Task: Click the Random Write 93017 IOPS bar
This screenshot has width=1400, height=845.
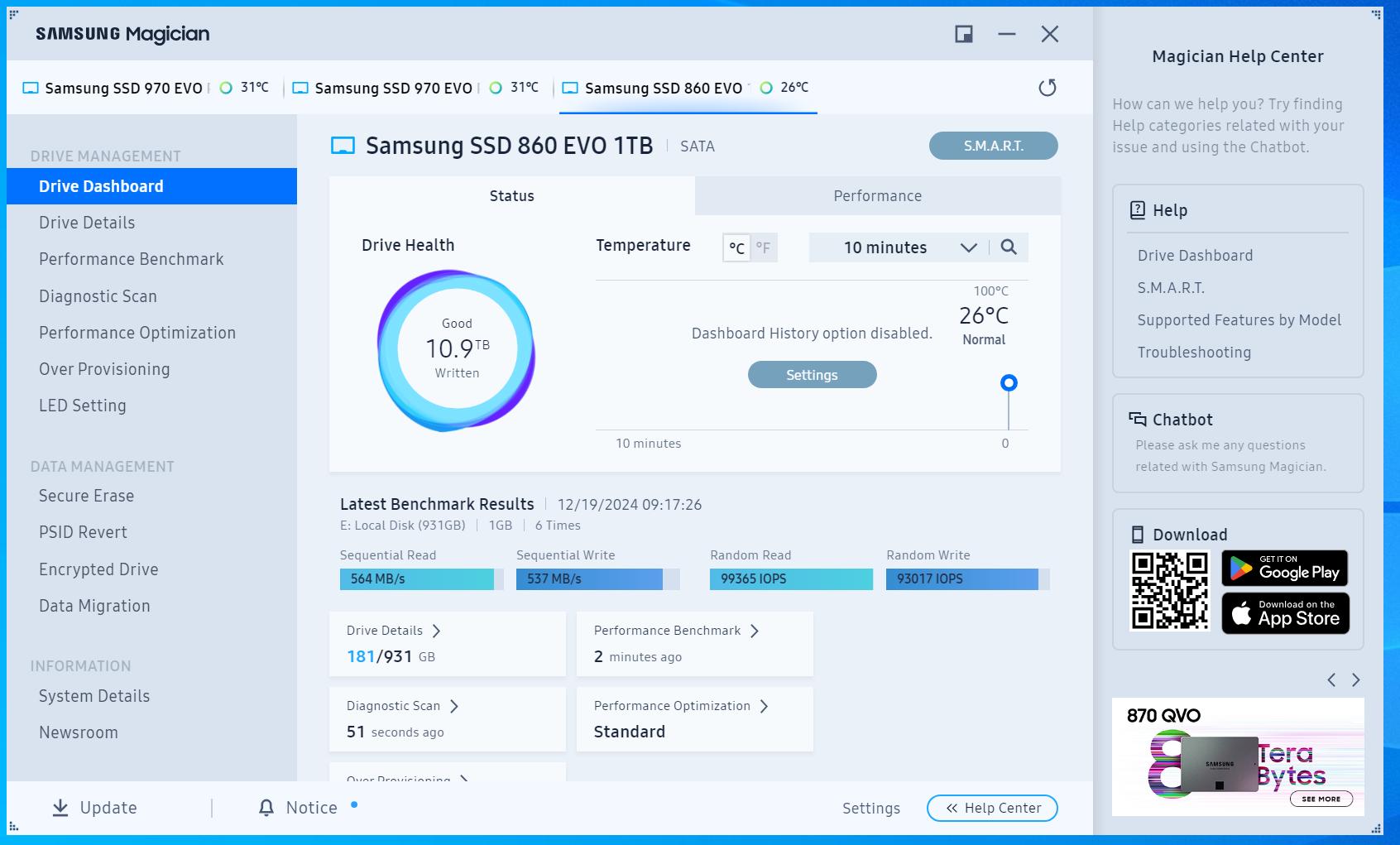Action: [x=967, y=579]
